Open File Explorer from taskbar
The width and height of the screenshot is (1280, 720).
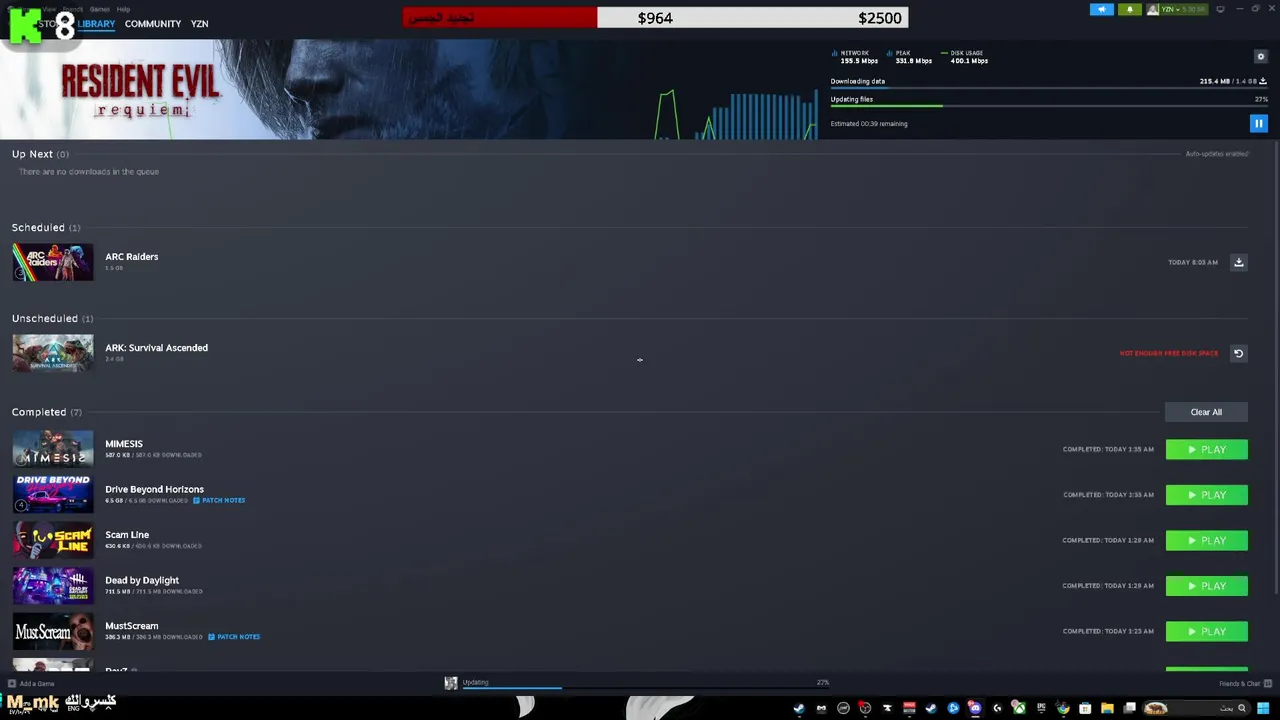(1107, 708)
